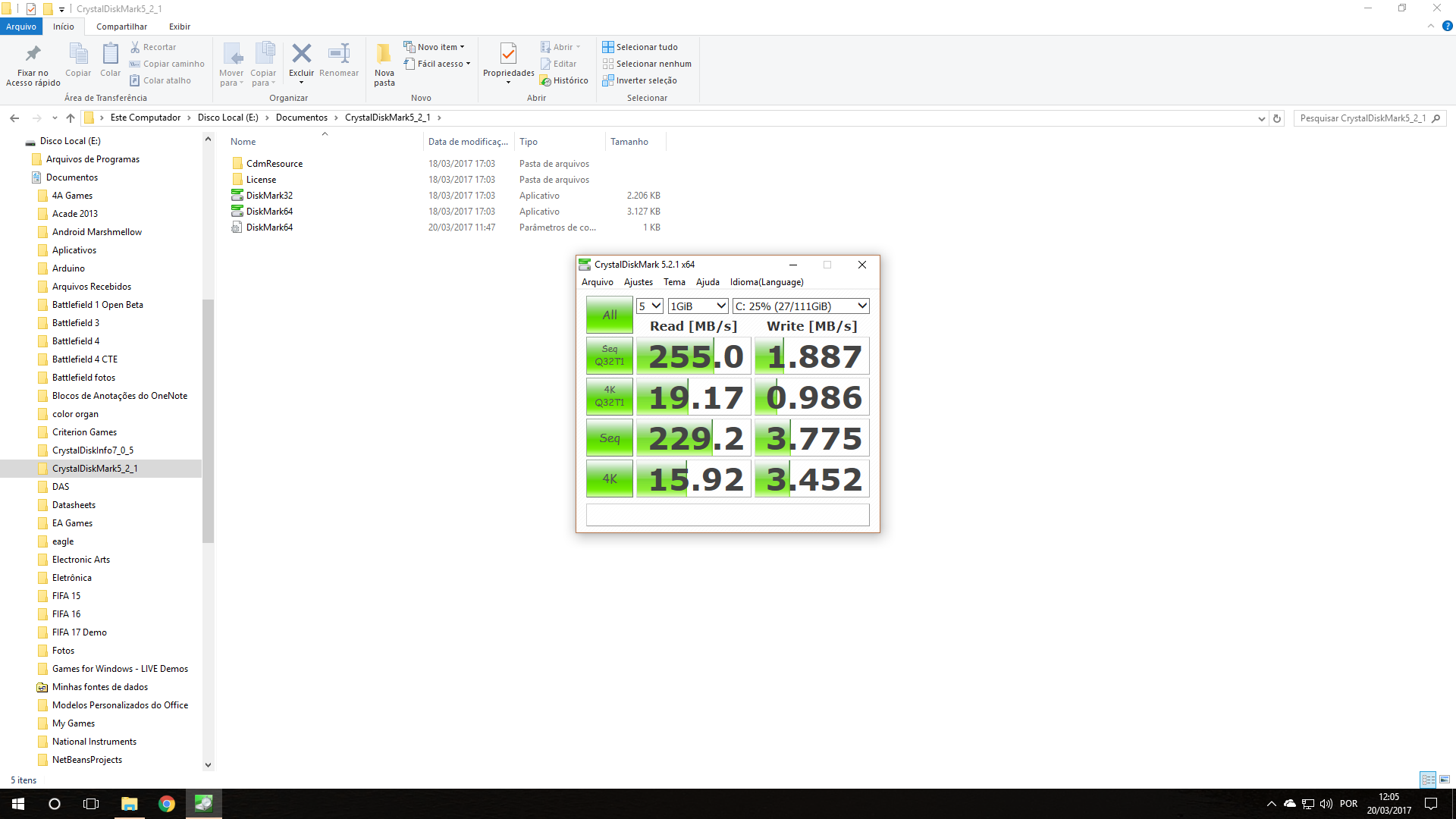
Task: Open the volume control in the tray
Action: point(1326,804)
